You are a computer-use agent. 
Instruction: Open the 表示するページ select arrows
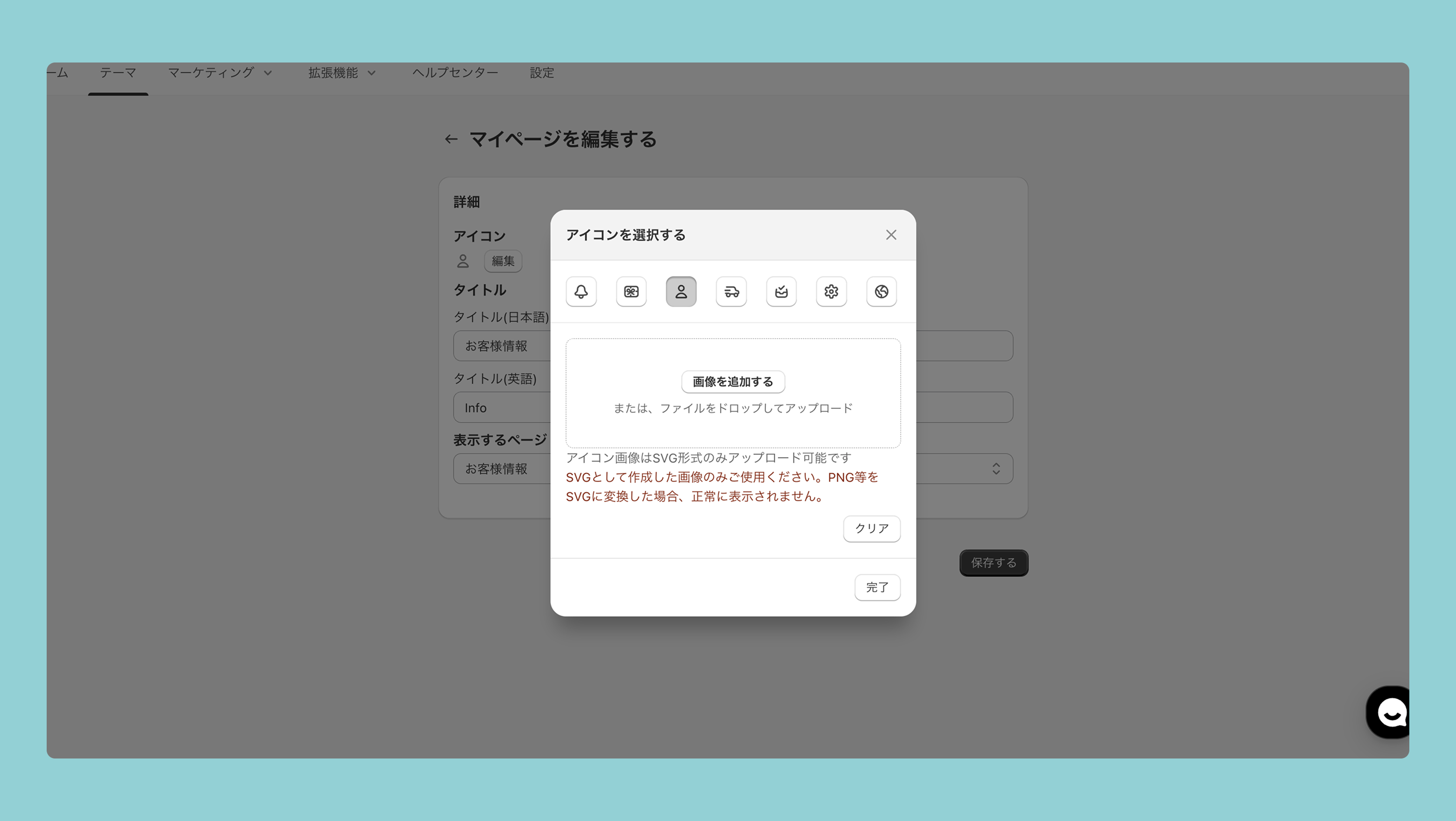click(x=996, y=468)
